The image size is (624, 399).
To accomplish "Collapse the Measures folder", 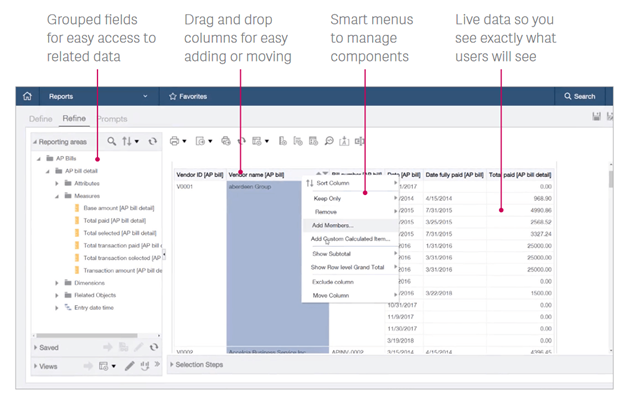I will click(57, 196).
